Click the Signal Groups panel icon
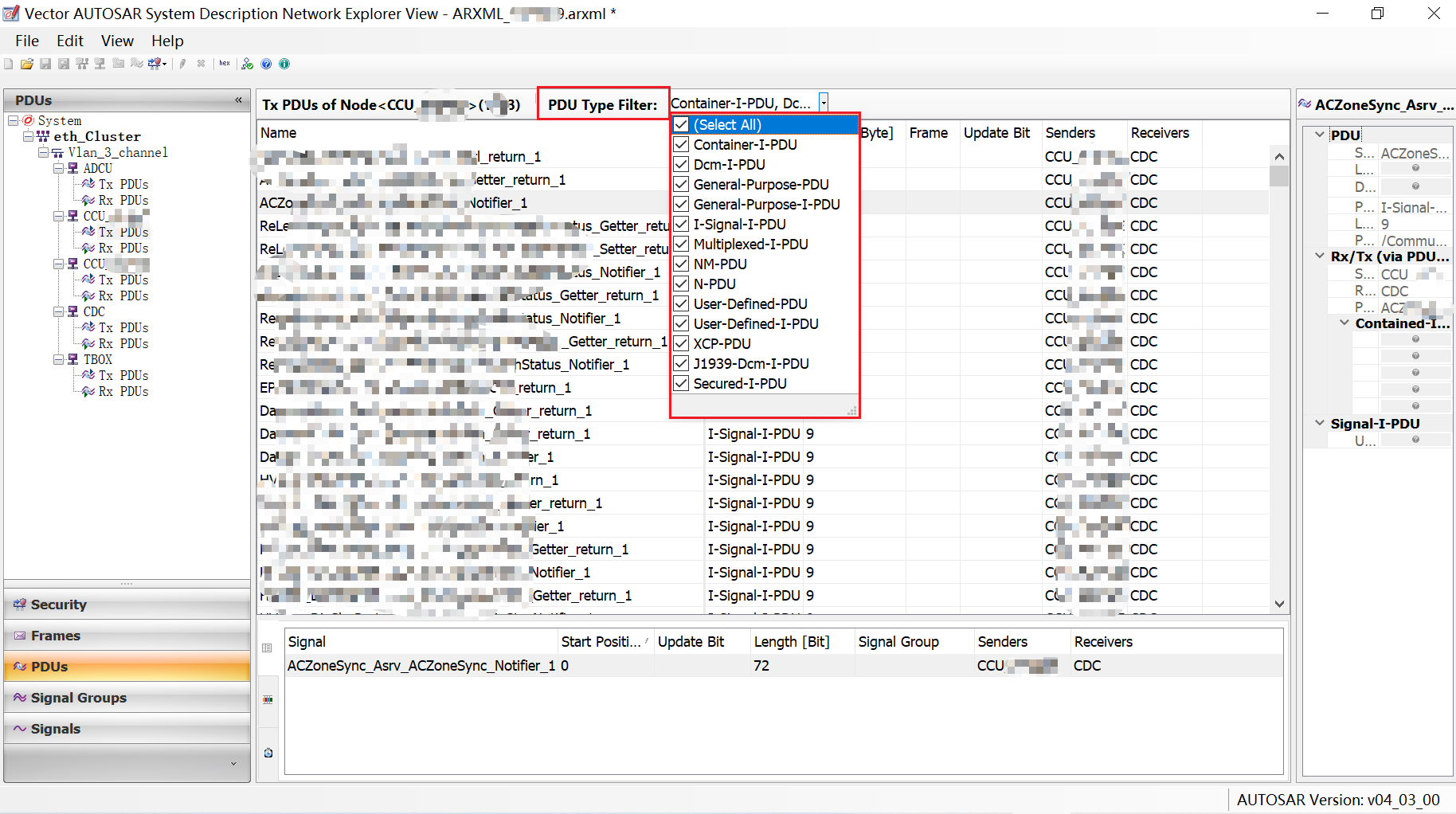 tap(20, 698)
